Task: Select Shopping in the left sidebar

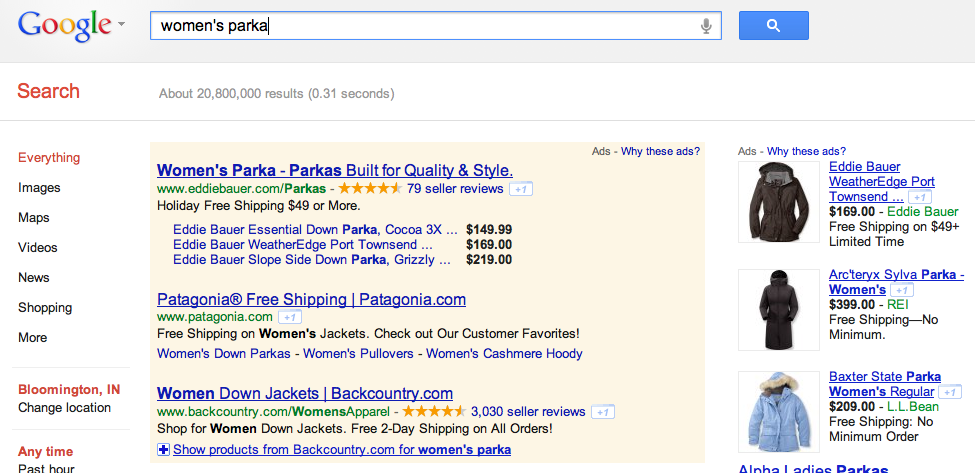Action: (45, 308)
